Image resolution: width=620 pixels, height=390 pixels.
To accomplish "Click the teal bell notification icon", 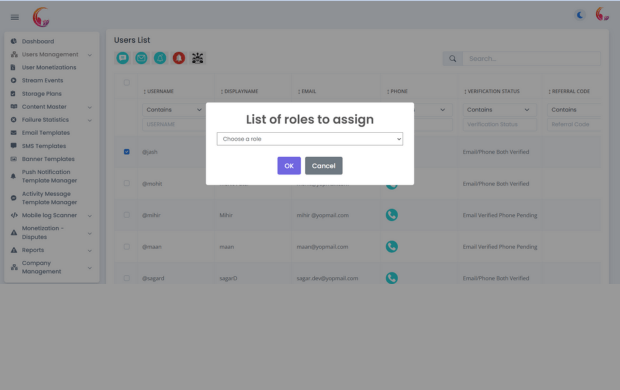I will (160, 58).
